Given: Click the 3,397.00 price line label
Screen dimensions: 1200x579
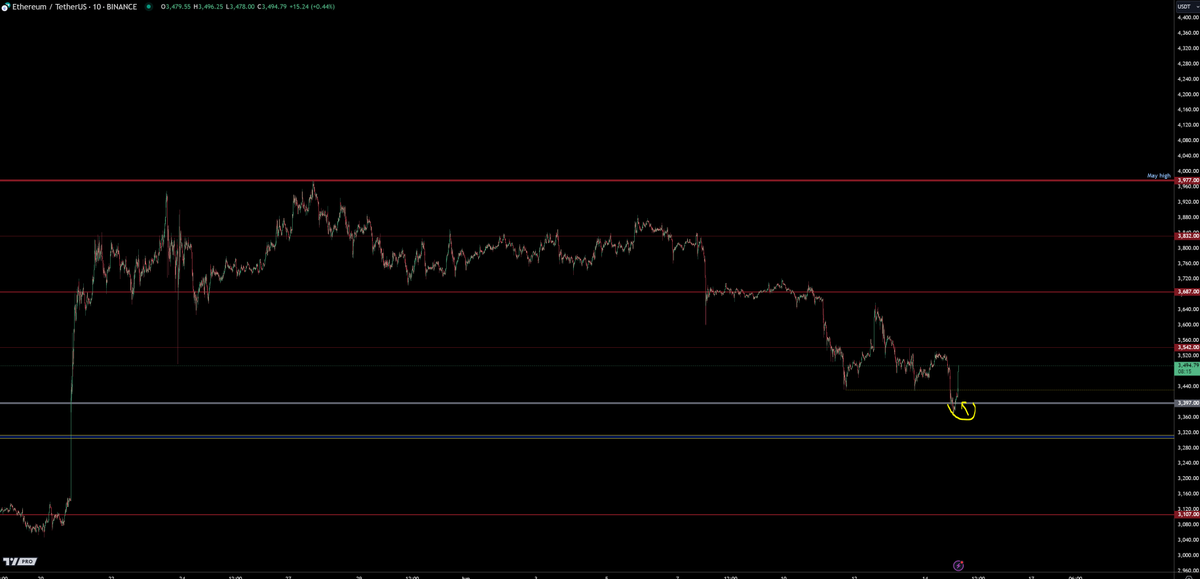Looking at the screenshot, I should click(x=1187, y=402).
